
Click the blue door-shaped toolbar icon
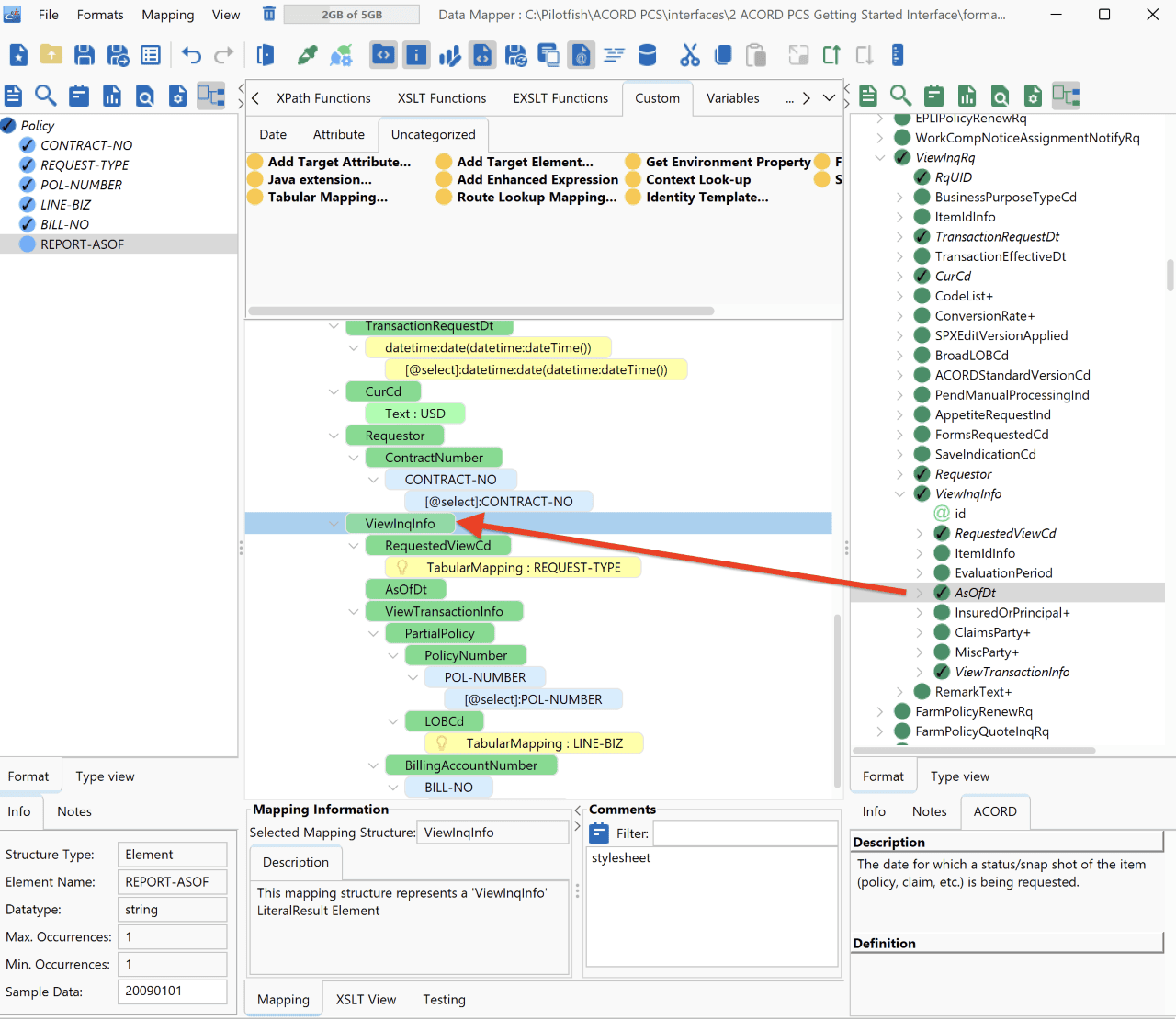click(x=266, y=55)
